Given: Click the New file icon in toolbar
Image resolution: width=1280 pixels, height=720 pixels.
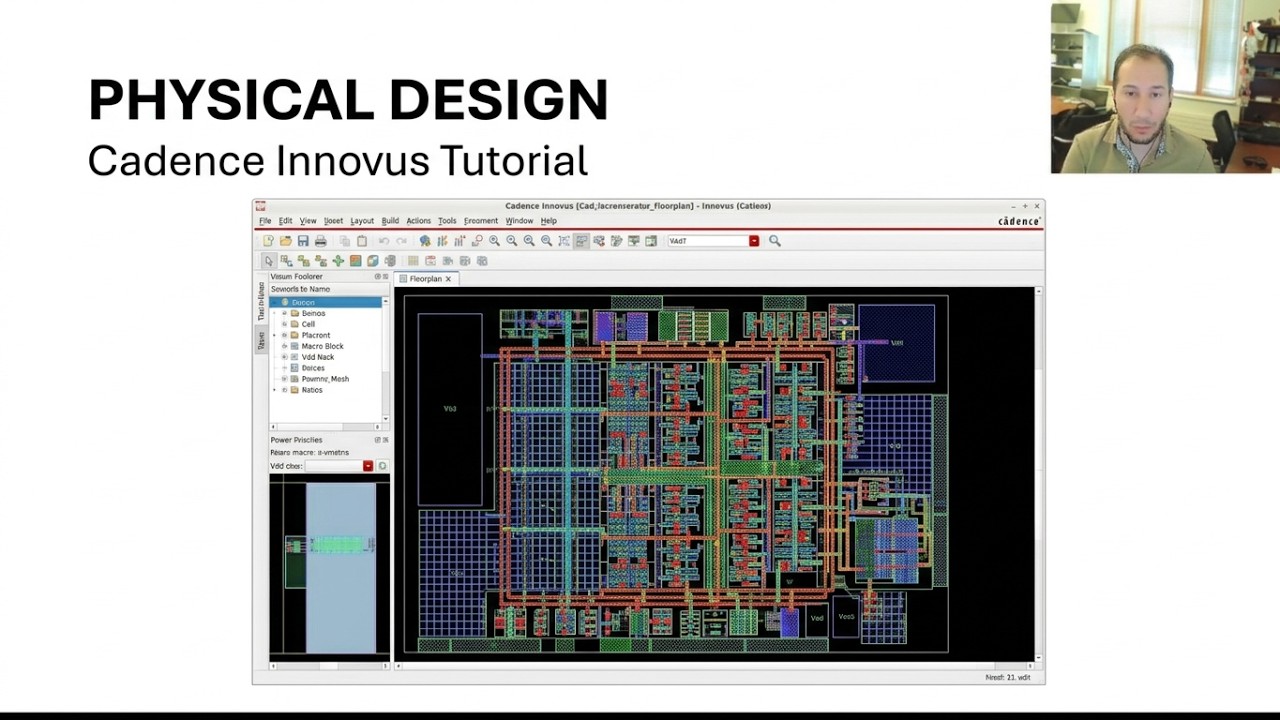Looking at the screenshot, I should point(268,241).
